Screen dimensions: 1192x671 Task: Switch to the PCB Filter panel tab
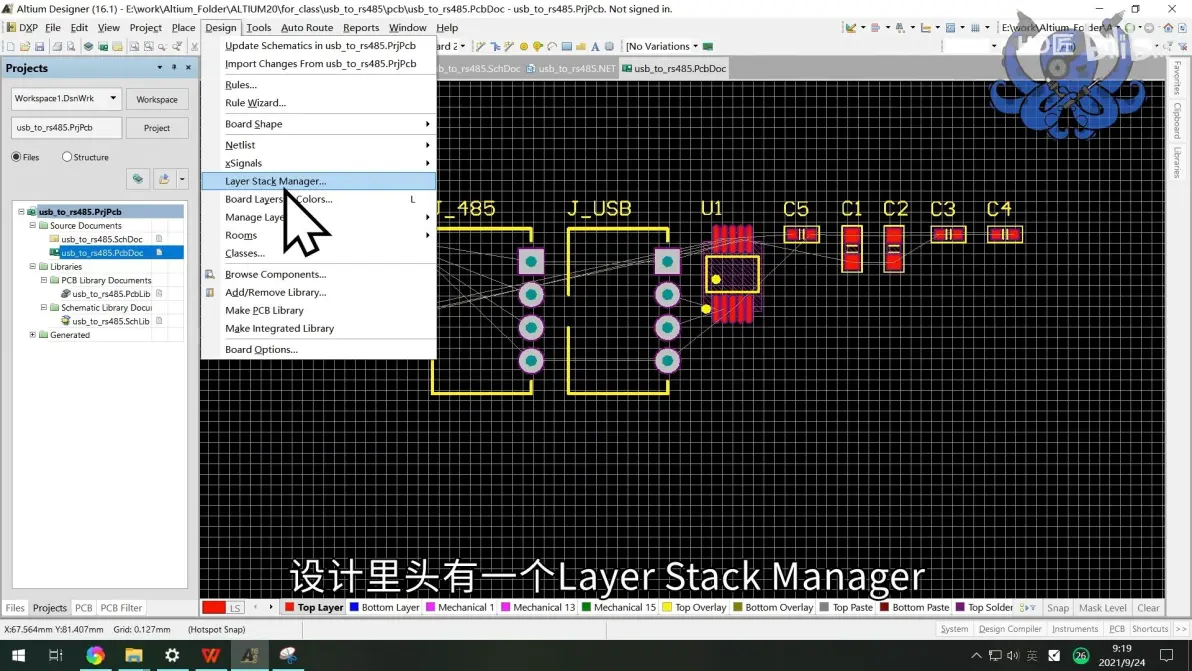[122, 608]
